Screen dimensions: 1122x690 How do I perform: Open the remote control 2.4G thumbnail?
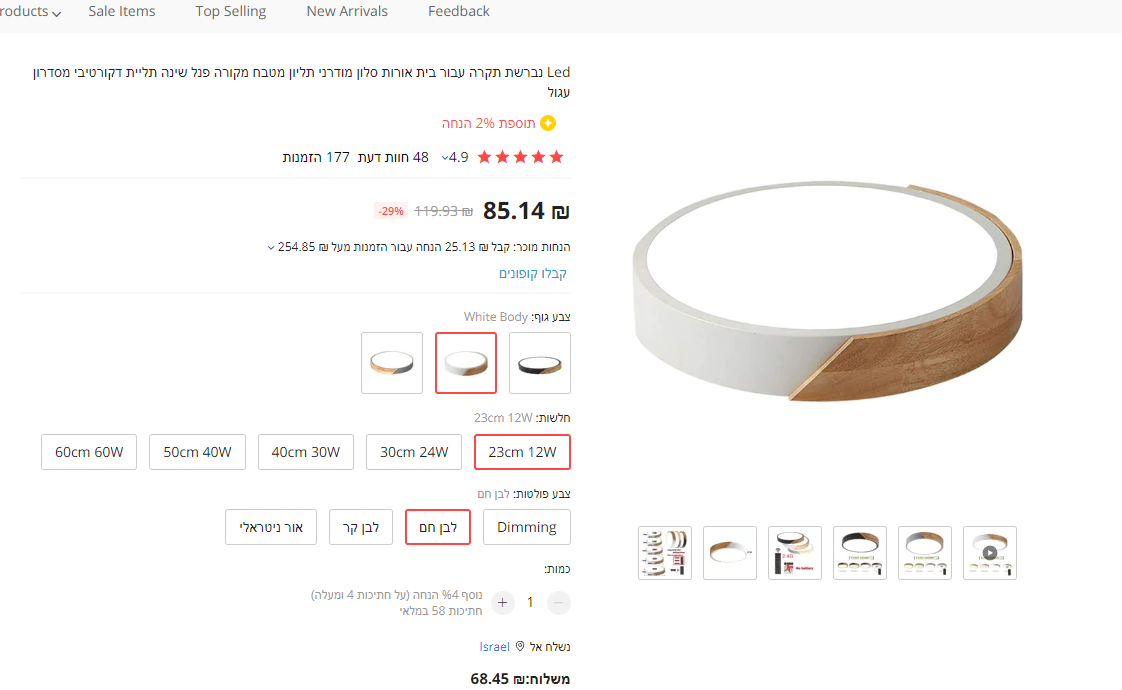coord(795,552)
